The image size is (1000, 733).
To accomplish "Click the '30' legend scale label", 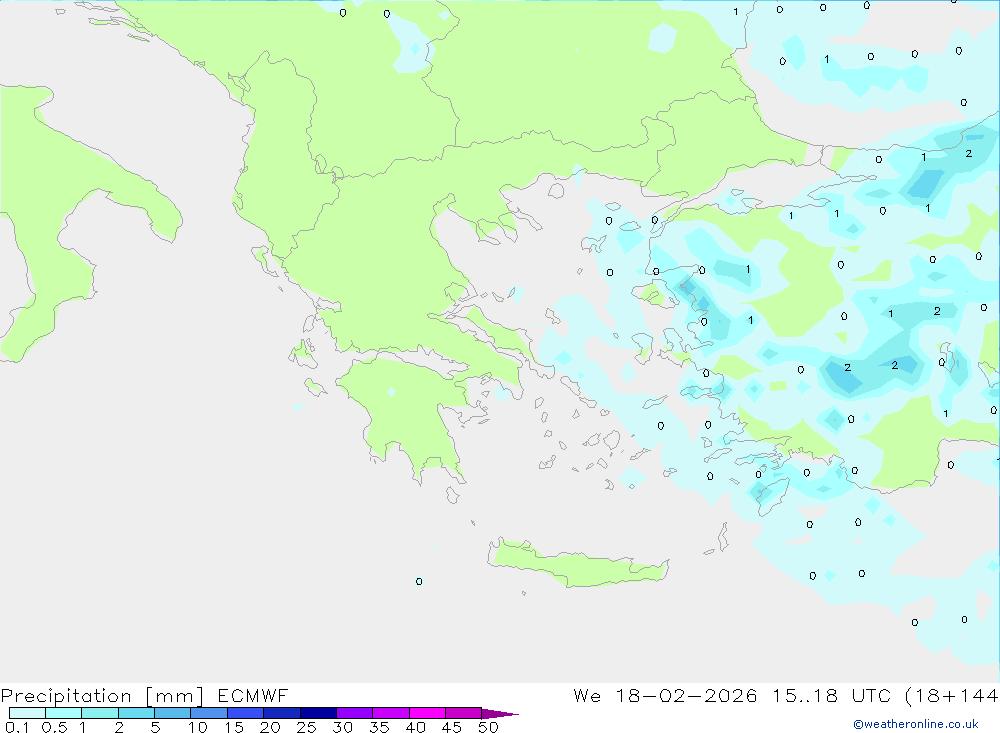I will [342, 727].
